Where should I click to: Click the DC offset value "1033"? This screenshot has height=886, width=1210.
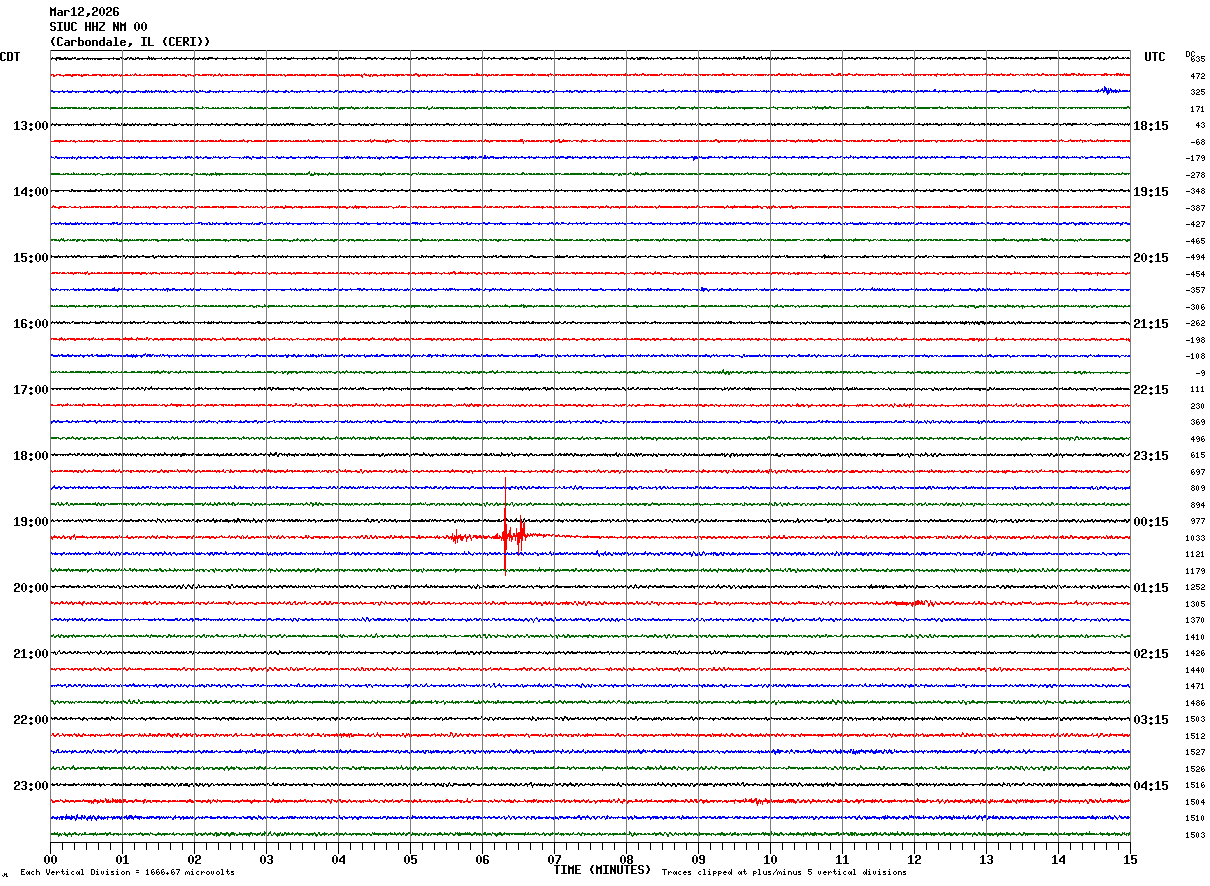[x=1195, y=538]
